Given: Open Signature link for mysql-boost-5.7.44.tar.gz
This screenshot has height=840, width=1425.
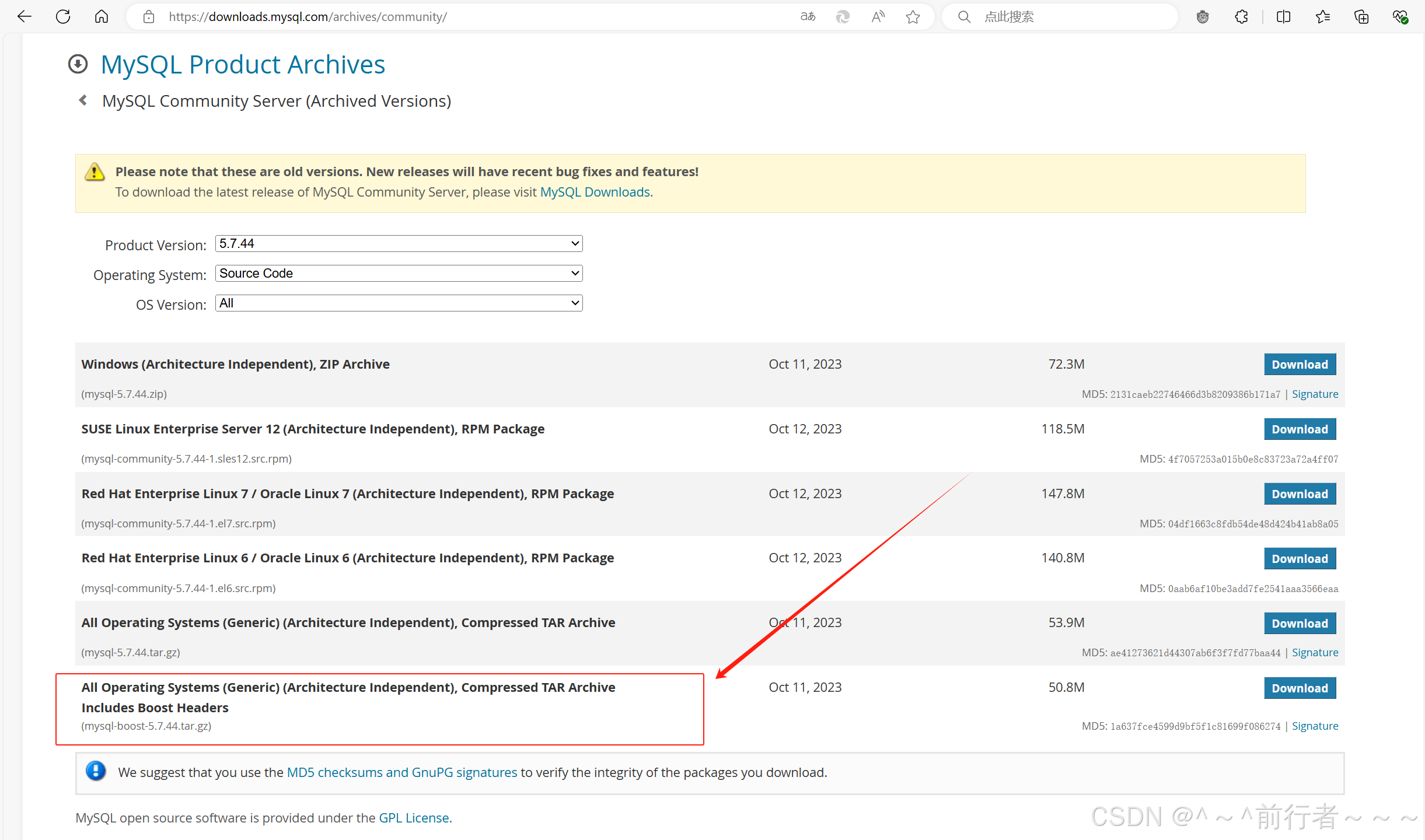Looking at the screenshot, I should tap(1315, 726).
